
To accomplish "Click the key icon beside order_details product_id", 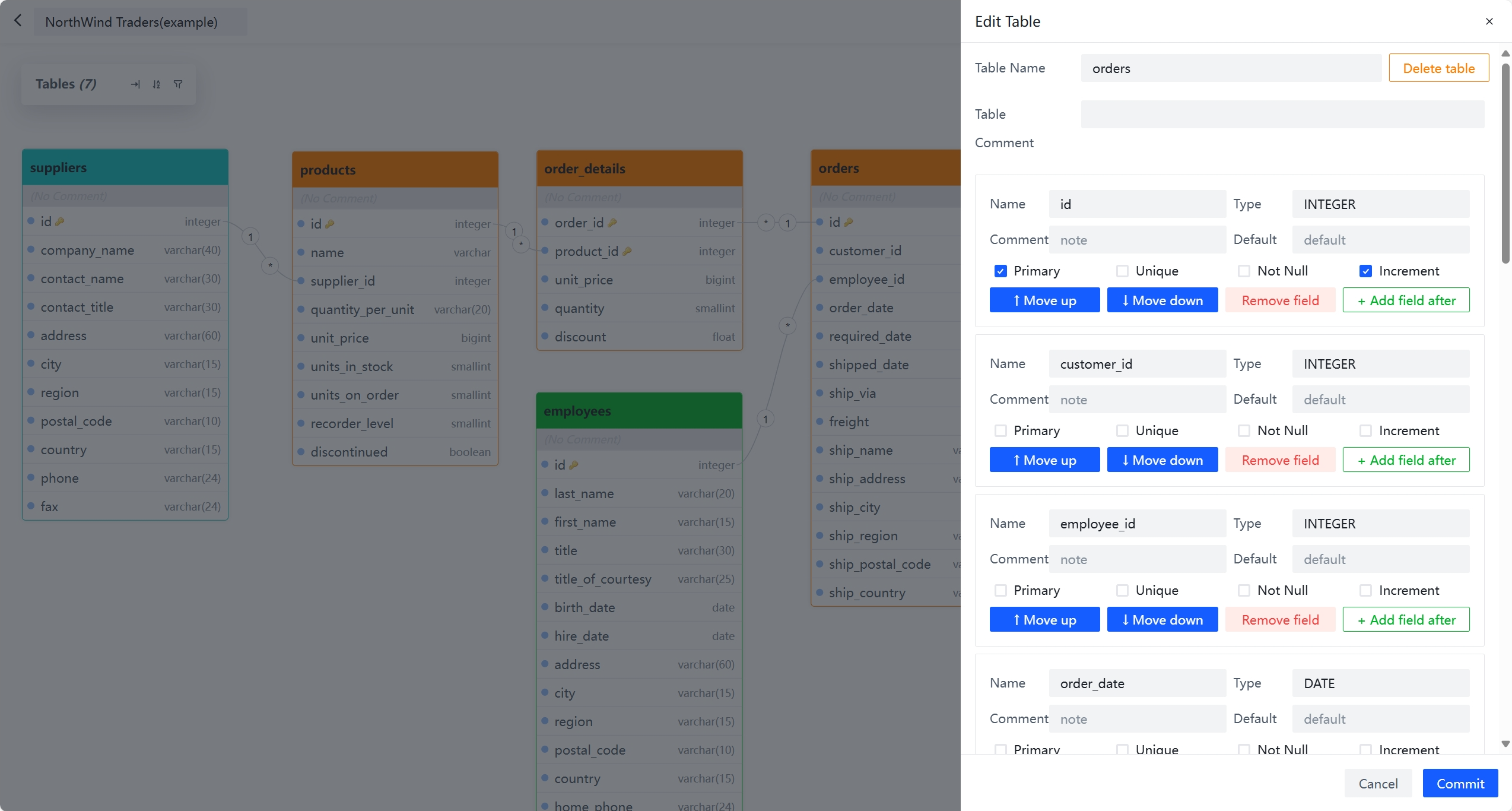I will (x=627, y=251).
